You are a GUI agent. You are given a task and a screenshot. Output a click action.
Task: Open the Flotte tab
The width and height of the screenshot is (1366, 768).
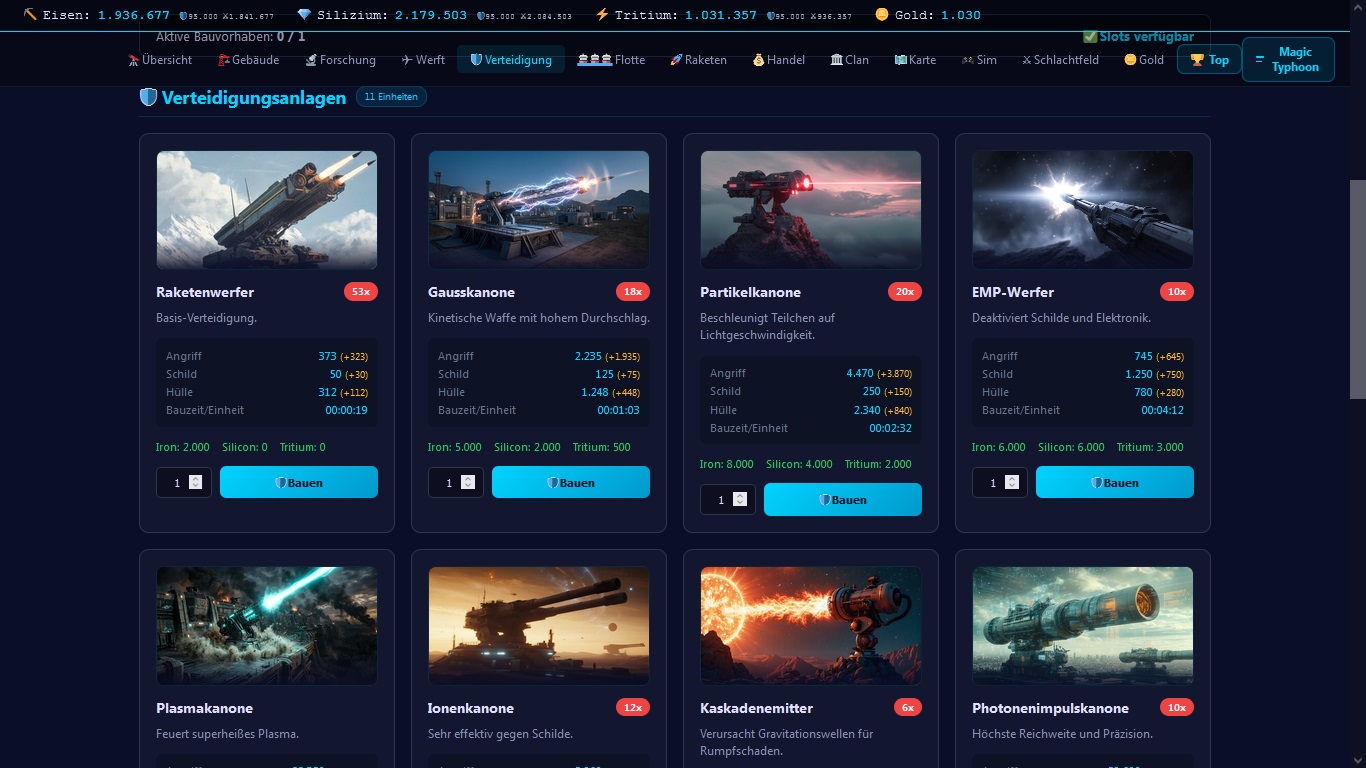click(611, 60)
